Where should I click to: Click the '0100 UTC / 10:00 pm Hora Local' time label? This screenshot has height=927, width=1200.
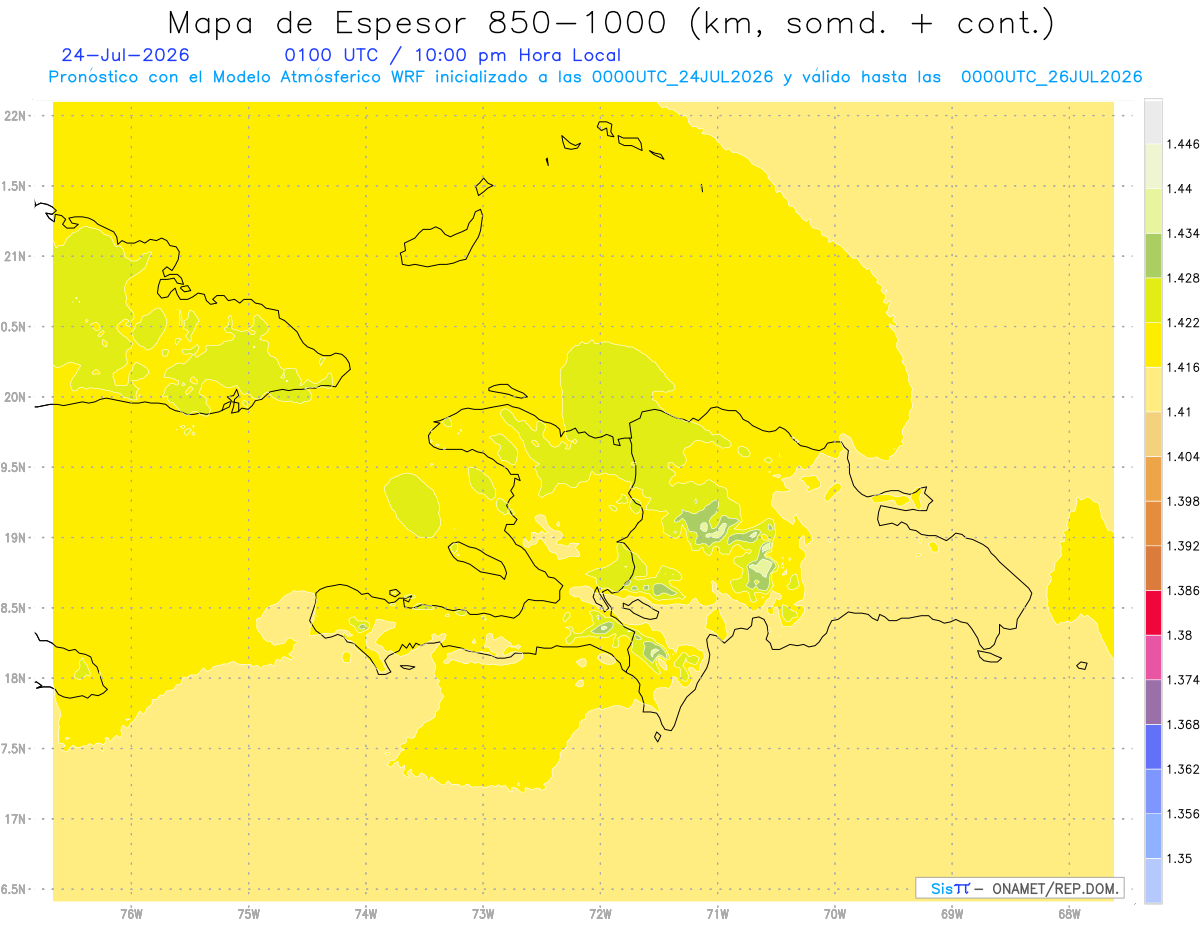(452, 56)
